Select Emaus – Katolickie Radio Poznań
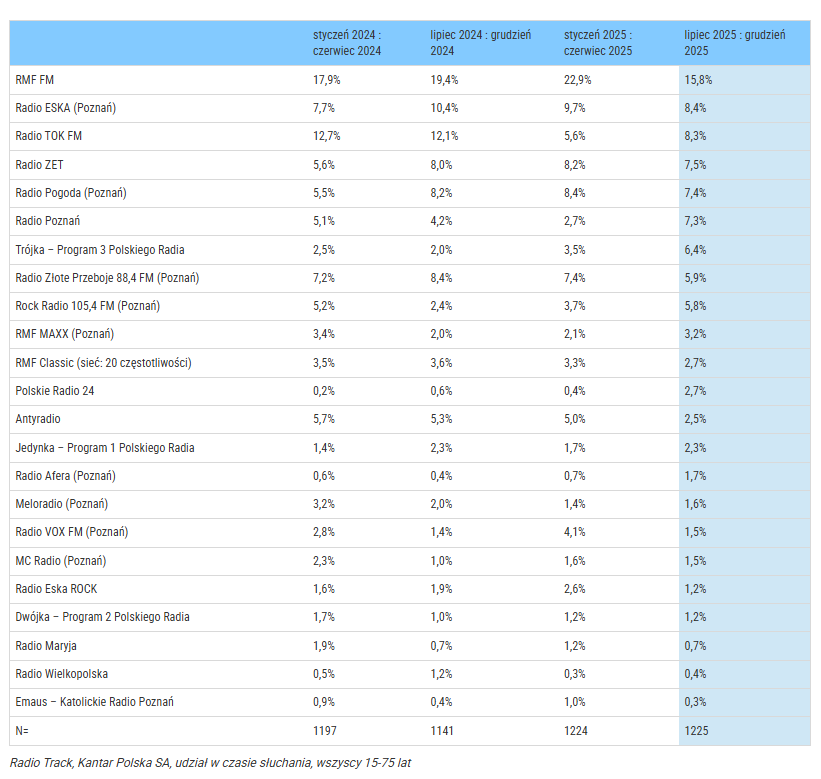Viewport: 821px width, 779px height. point(94,702)
